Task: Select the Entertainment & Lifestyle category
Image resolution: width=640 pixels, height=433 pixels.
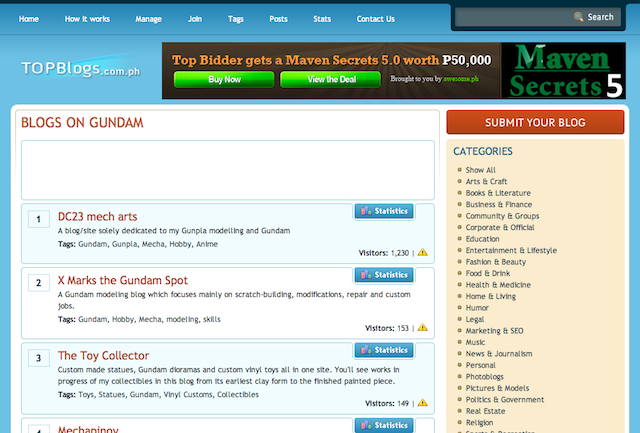Action: click(x=511, y=250)
